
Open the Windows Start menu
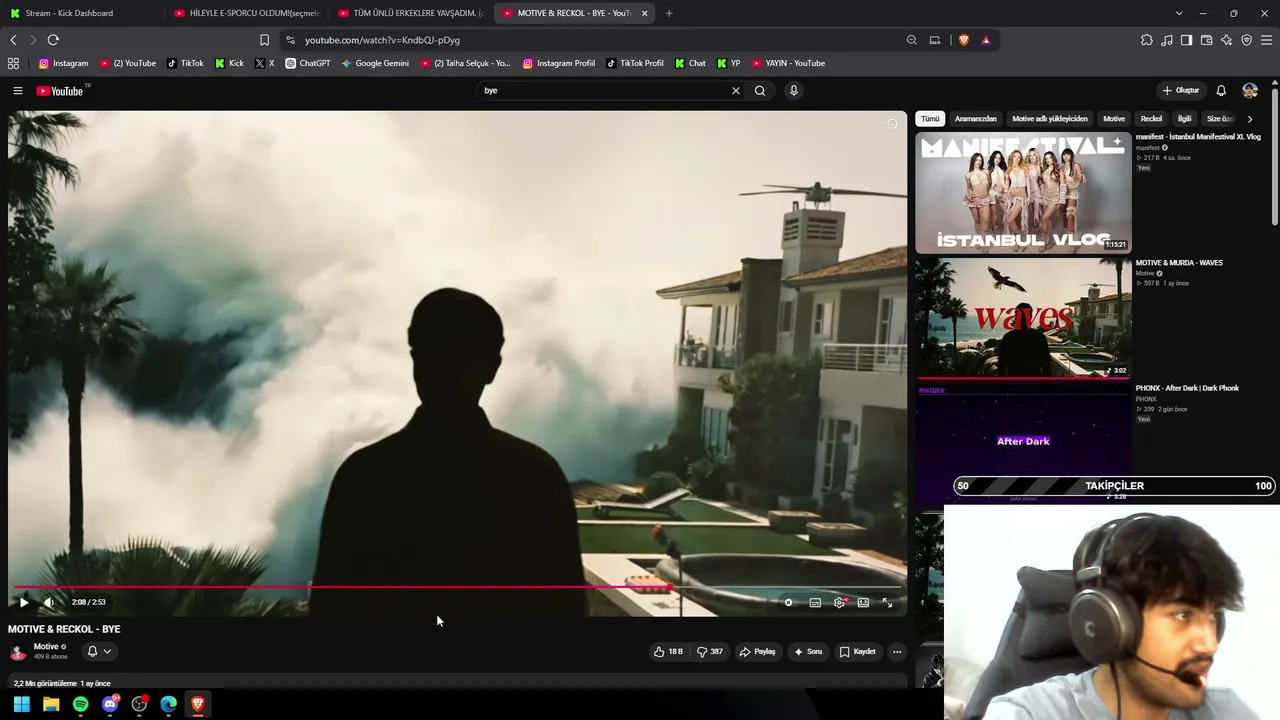21,704
